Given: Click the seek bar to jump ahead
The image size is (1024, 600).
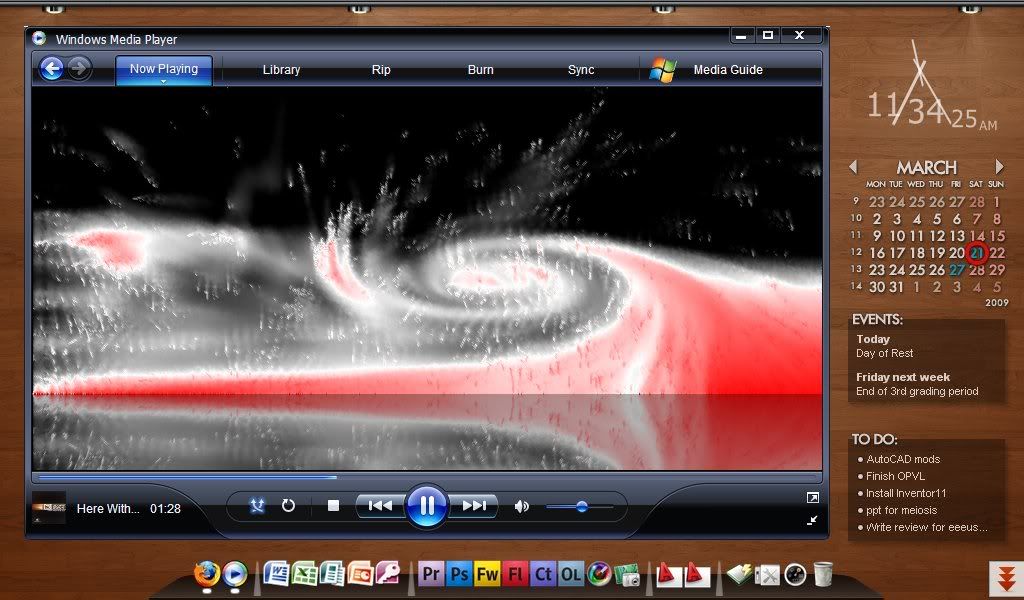Looking at the screenshot, I should (426, 477).
